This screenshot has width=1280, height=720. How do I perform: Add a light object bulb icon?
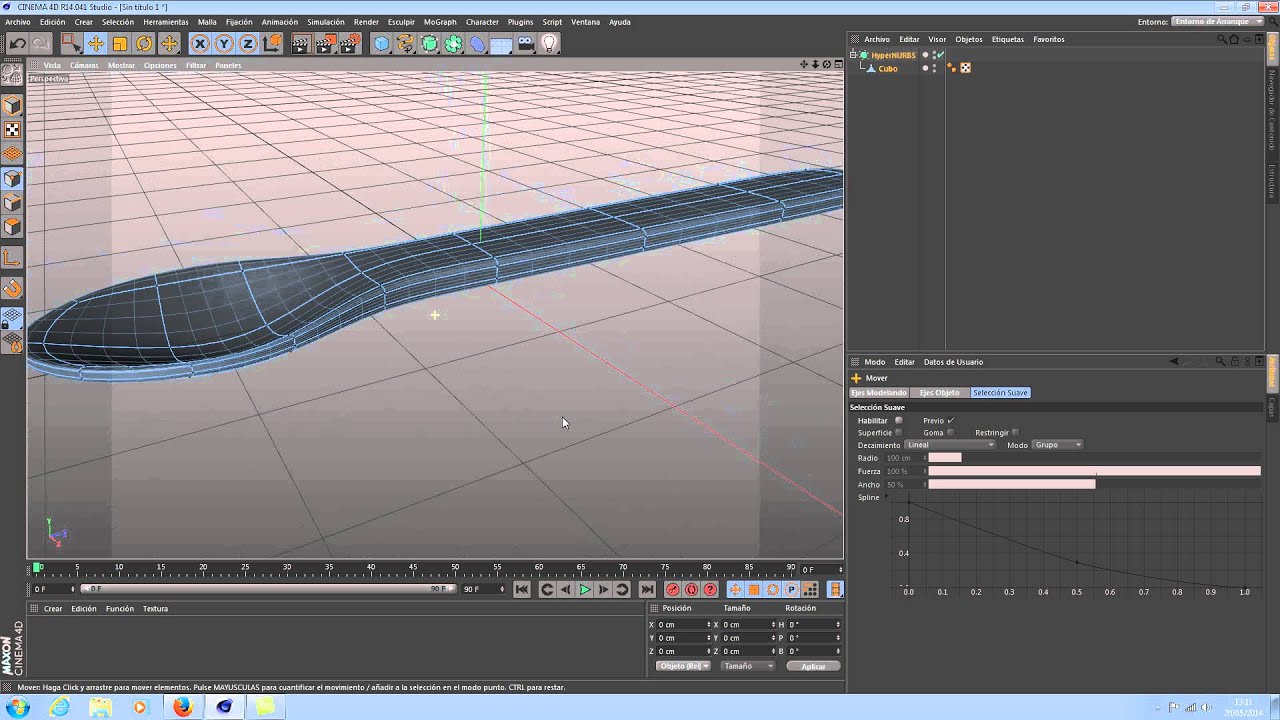pos(549,43)
